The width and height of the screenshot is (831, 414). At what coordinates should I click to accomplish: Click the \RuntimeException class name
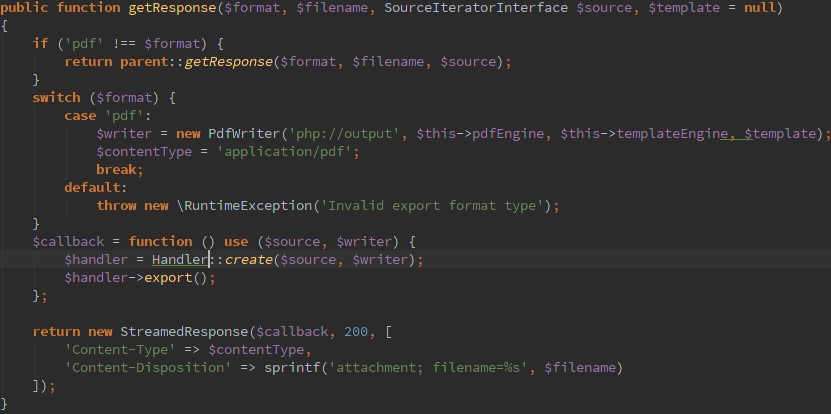tap(244, 206)
